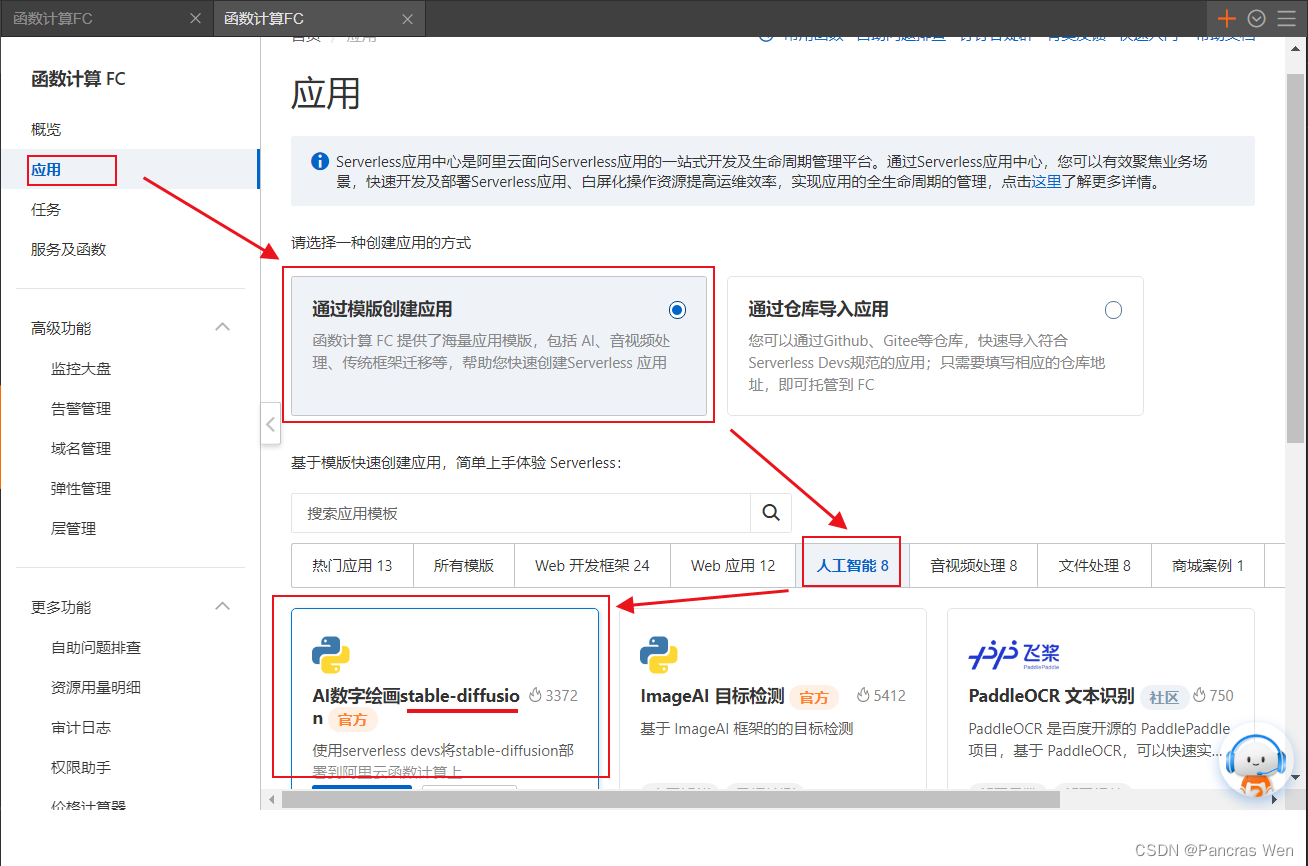This screenshot has height=866, width=1308.
Task: Open the PaddleOCR 文本识别 card title
Action: (1051, 695)
